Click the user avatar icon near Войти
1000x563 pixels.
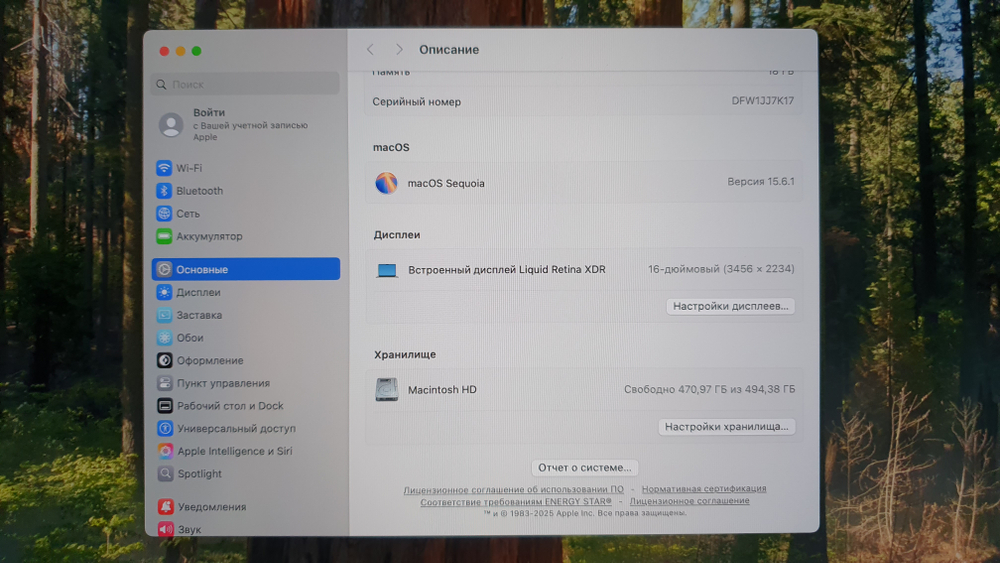[171, 124]
